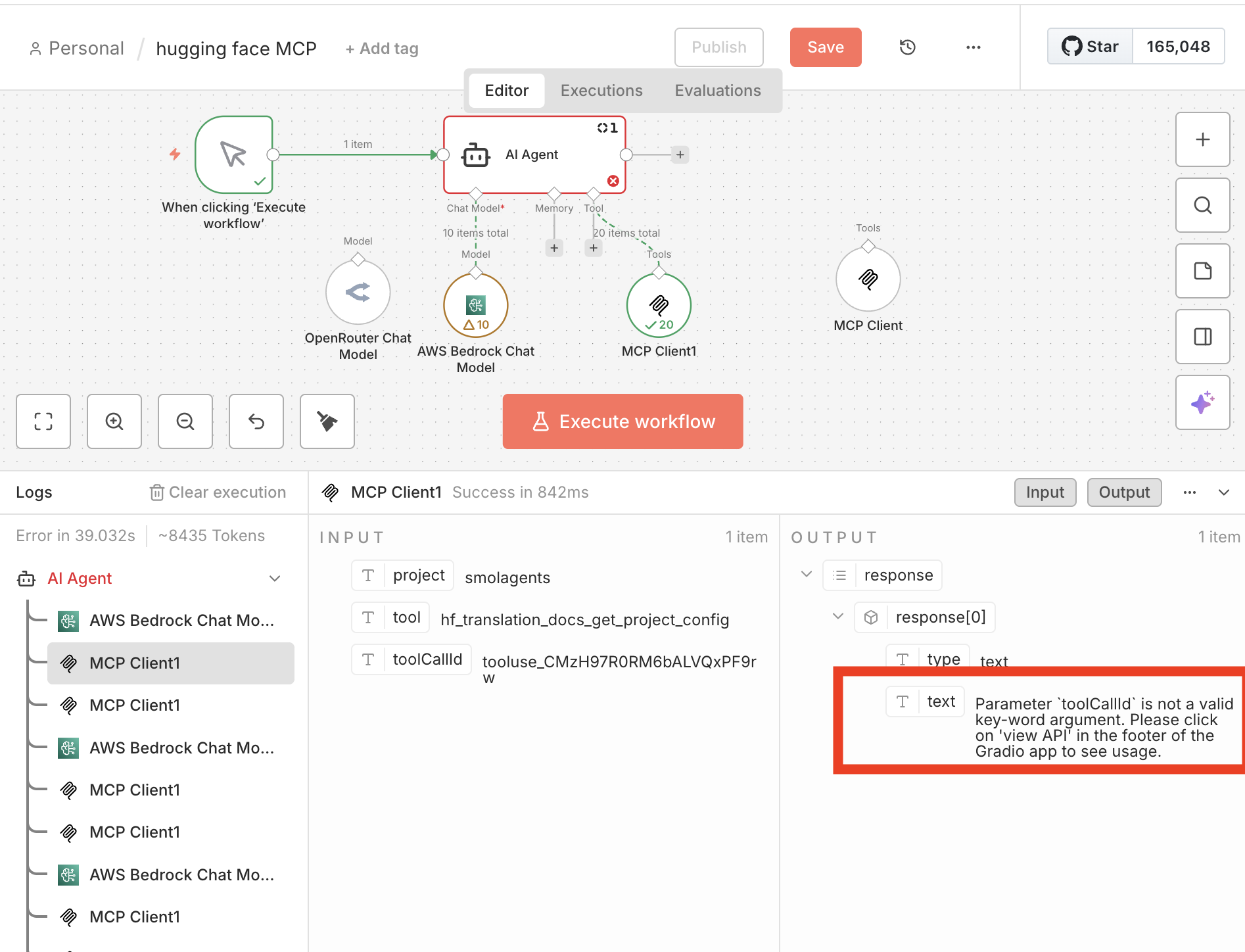
Task: Open the AI assistant sparkle button
Action: (1202, 402)
